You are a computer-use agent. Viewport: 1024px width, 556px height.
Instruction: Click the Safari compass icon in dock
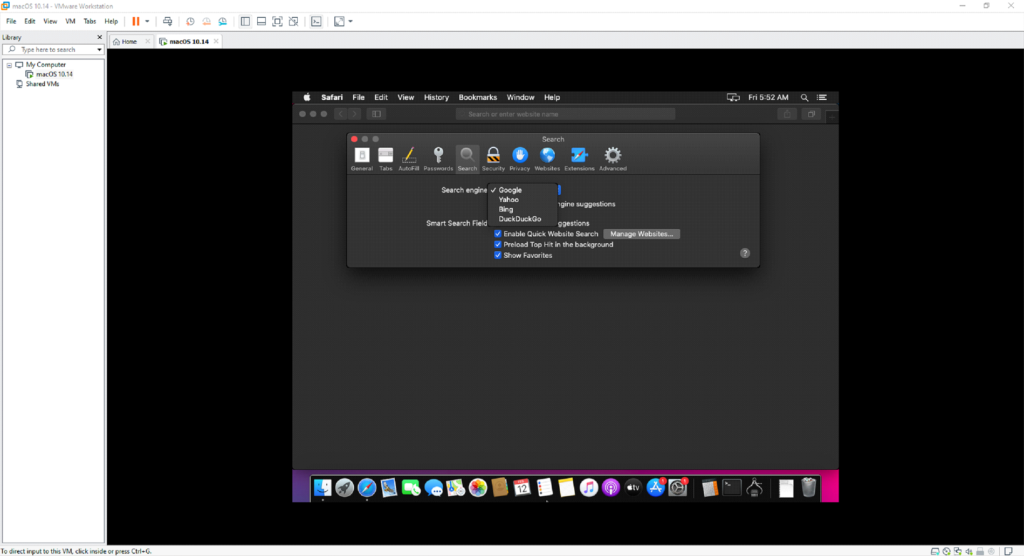tap(367, 487)
